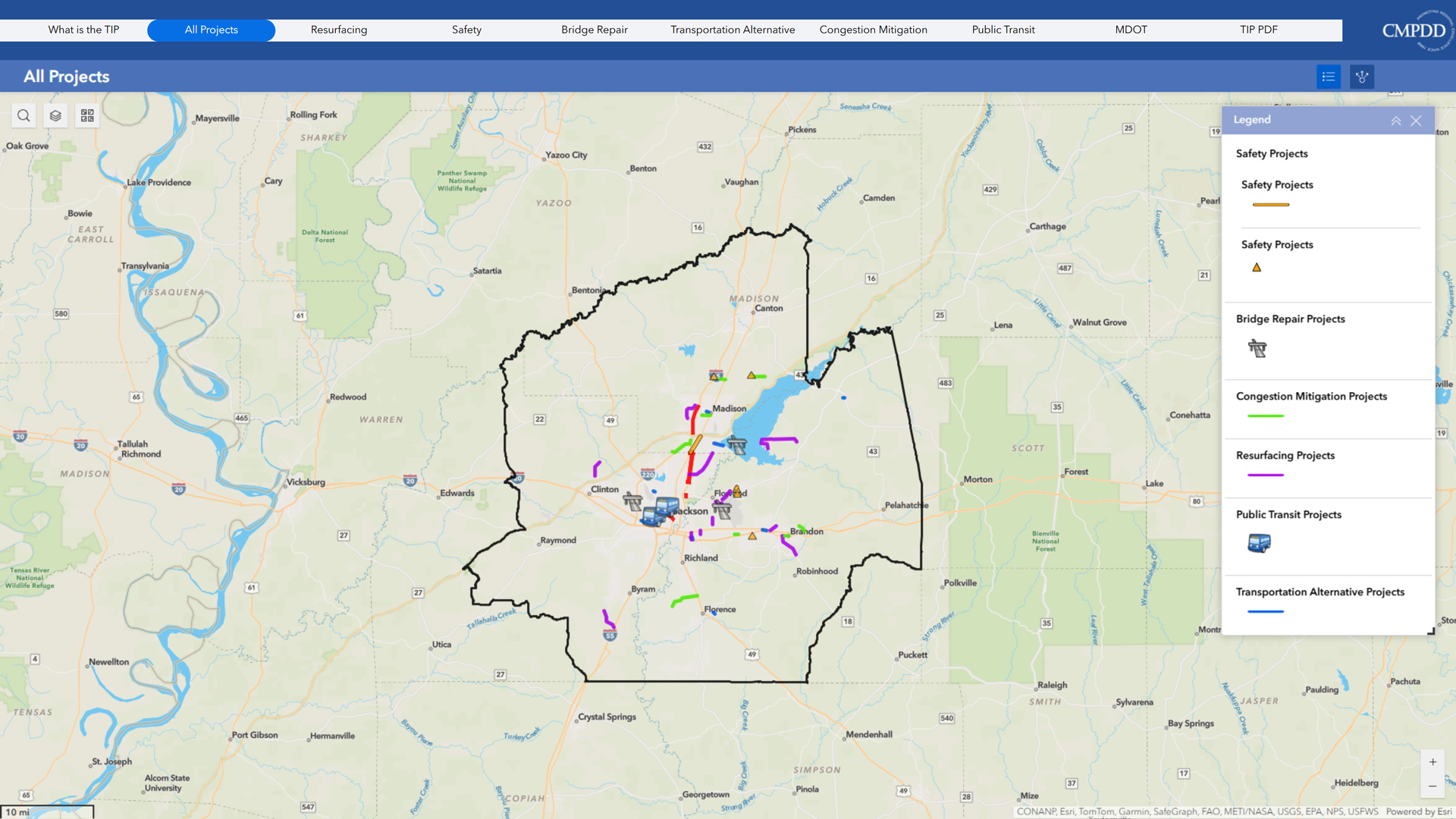Viewport: 1456px width, 819px height.
Task: Click the Yazoo City label
Action: (x=566, y=155)
